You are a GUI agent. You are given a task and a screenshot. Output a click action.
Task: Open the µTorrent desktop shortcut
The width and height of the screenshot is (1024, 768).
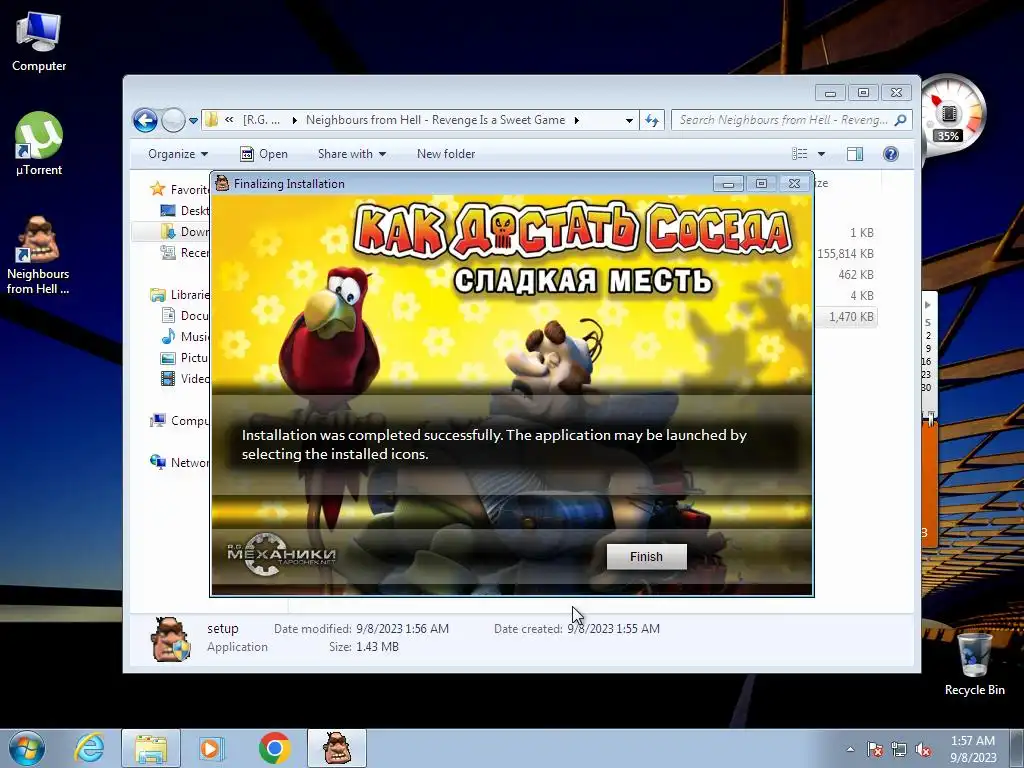click(x=39, y=144)
